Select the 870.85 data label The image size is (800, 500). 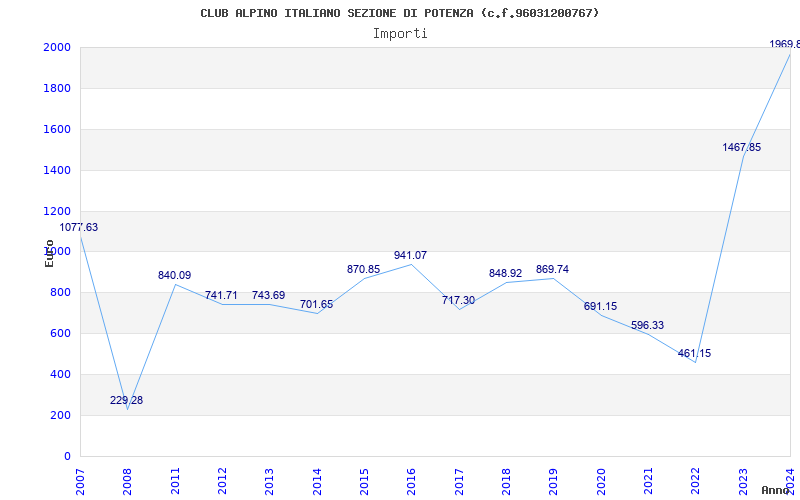[x=364, y=269]
